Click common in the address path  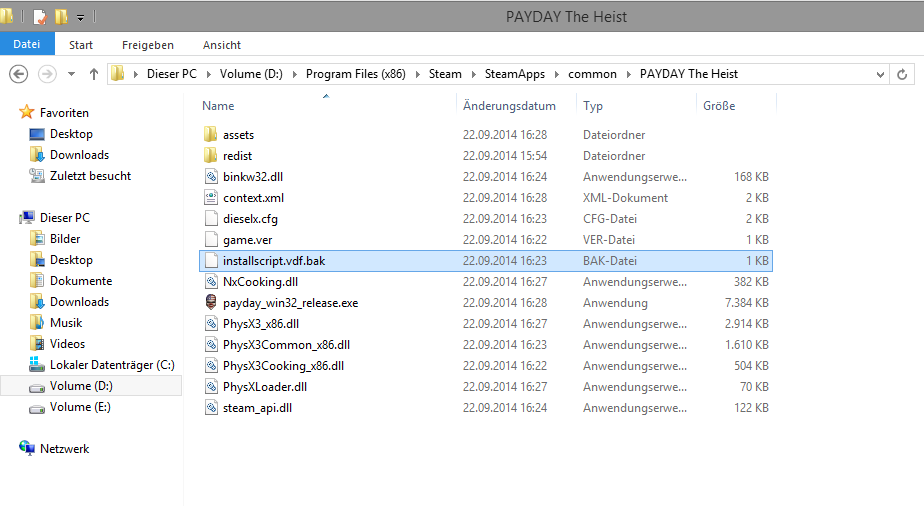click(592, 74)
